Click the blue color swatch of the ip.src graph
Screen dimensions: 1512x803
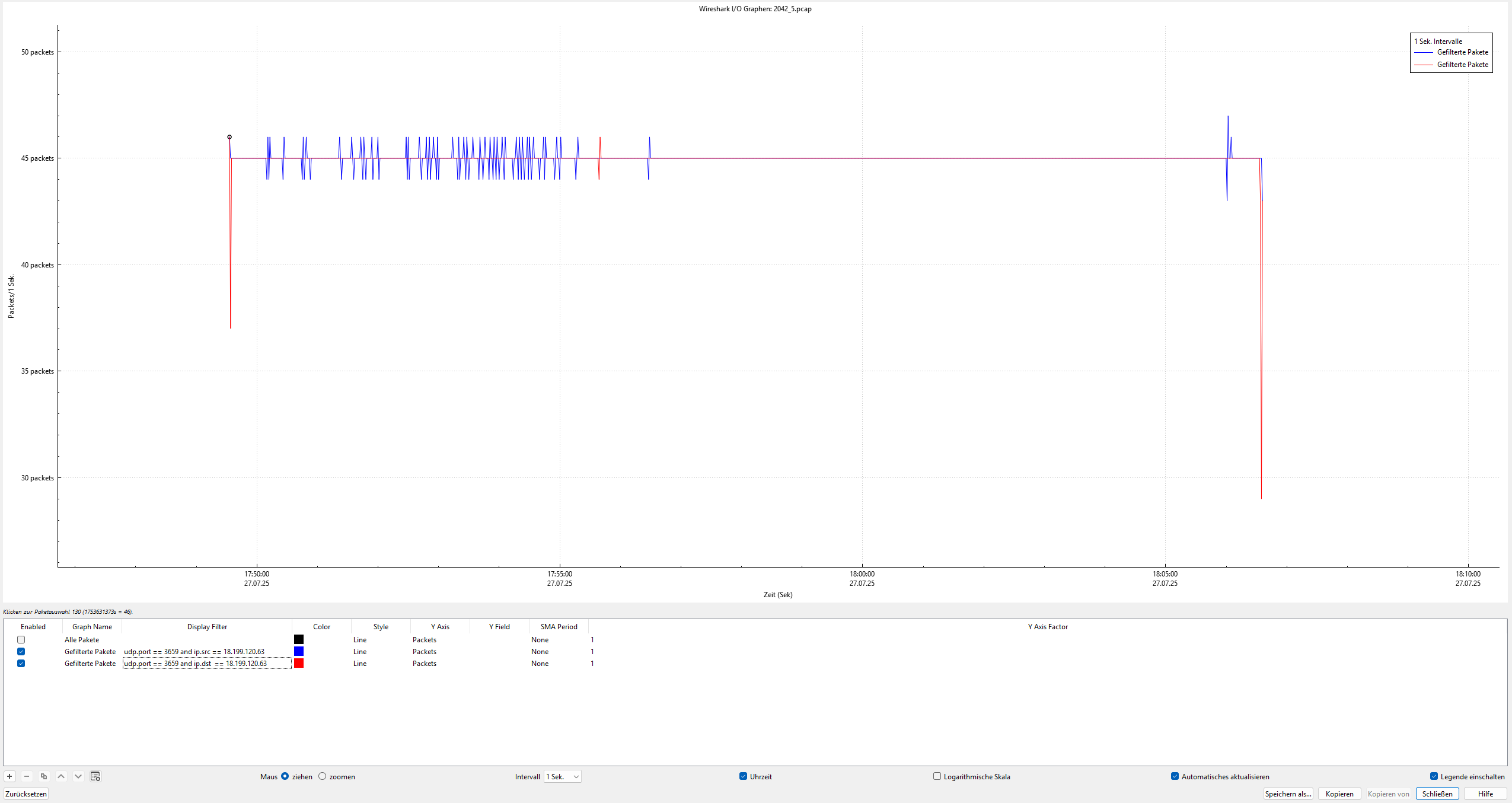click(x=299, y=651)
